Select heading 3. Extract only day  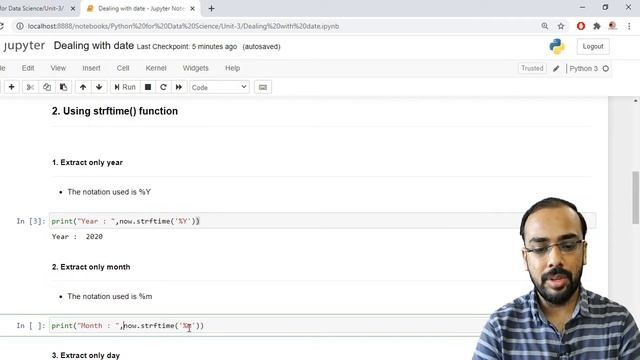tap(86, 355)
